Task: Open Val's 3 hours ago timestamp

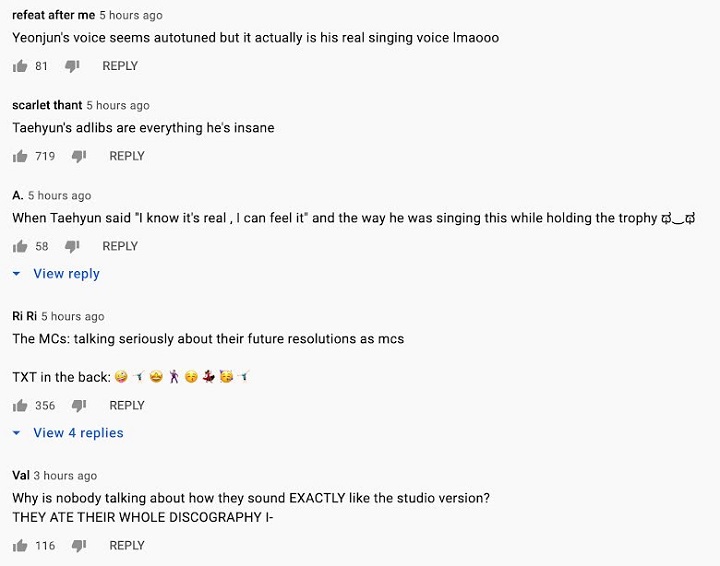Action: click(x=65, y=476)
